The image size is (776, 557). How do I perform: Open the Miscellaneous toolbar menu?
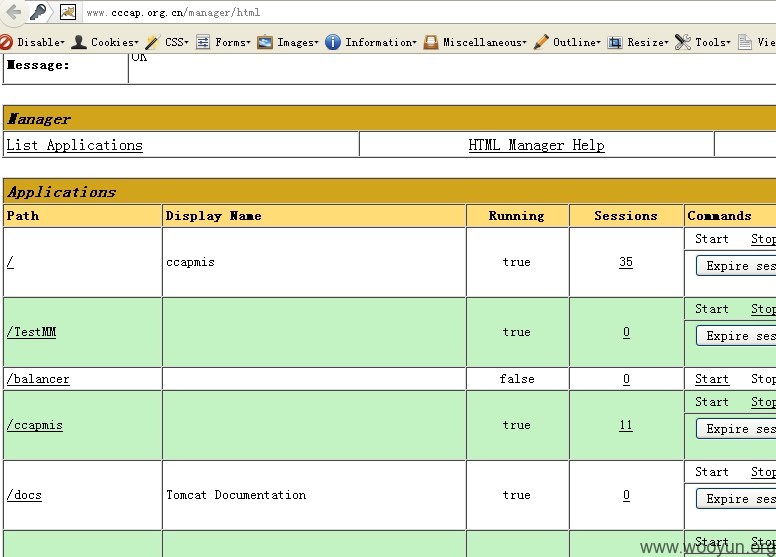coord(475,42)
